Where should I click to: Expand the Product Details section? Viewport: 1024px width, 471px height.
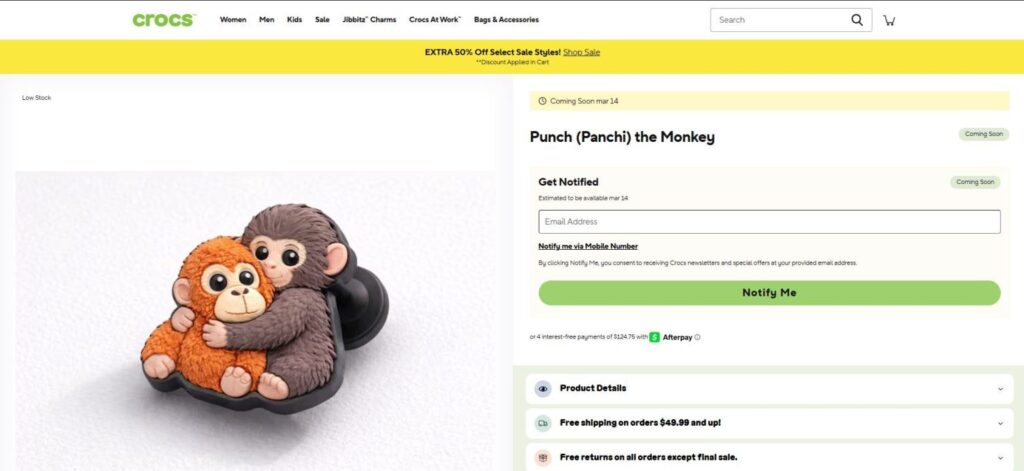click(999, 389)
